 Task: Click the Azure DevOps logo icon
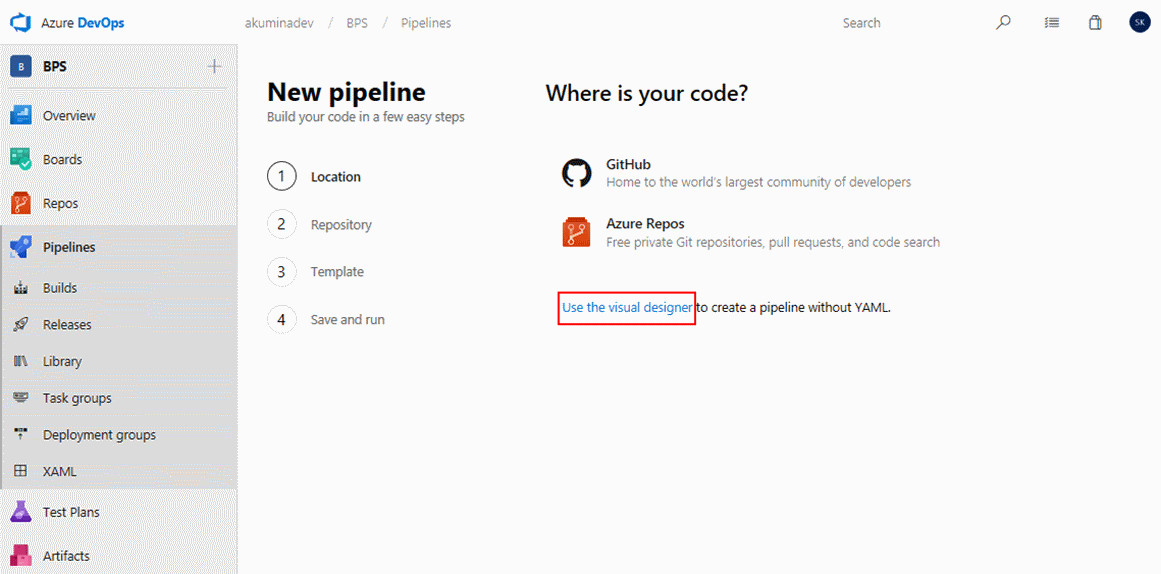point(19,23)
